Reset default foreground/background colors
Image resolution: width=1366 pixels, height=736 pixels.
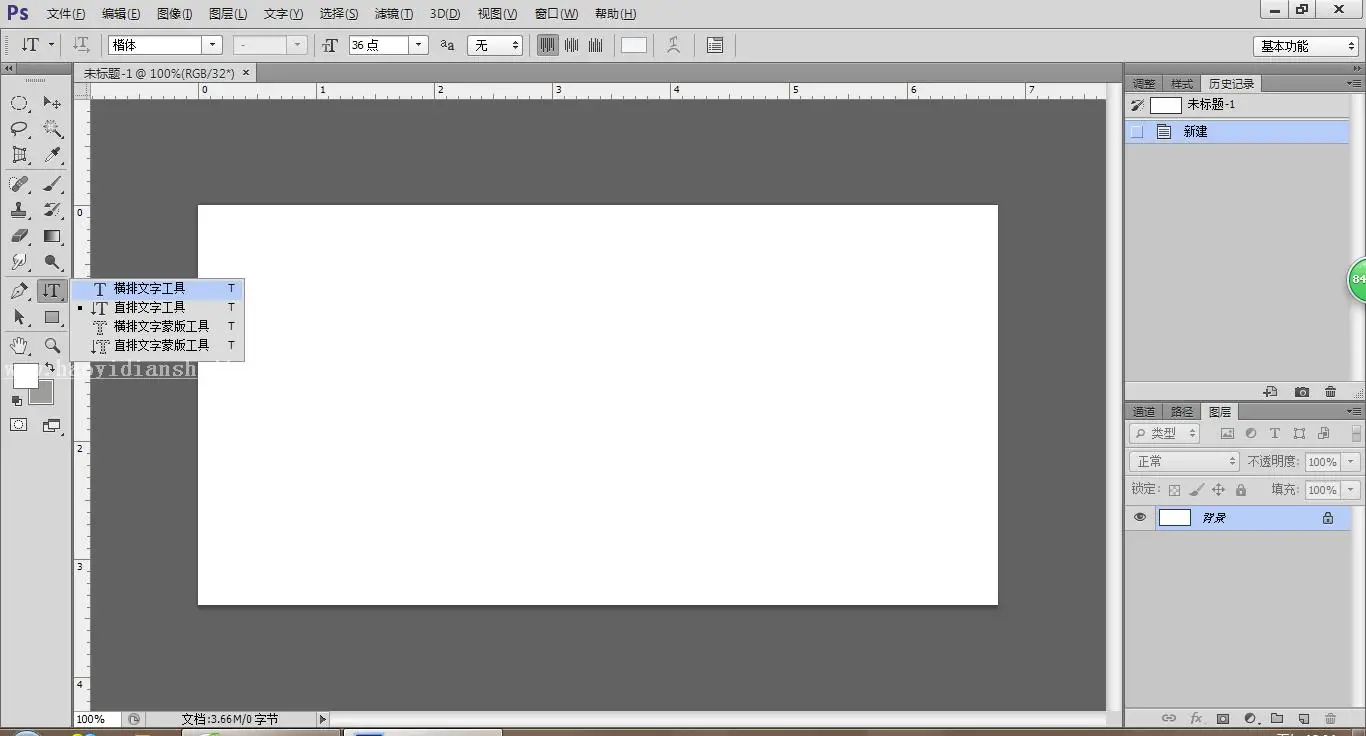click(17, 401)
